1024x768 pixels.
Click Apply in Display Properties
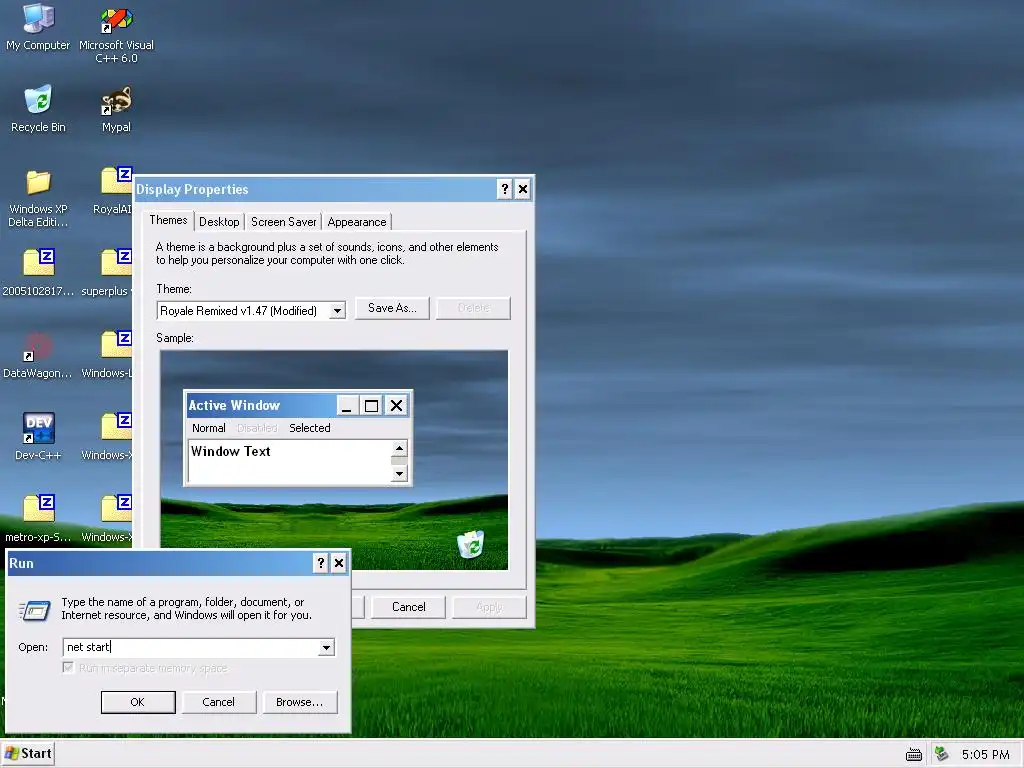(x=489, y=607)
